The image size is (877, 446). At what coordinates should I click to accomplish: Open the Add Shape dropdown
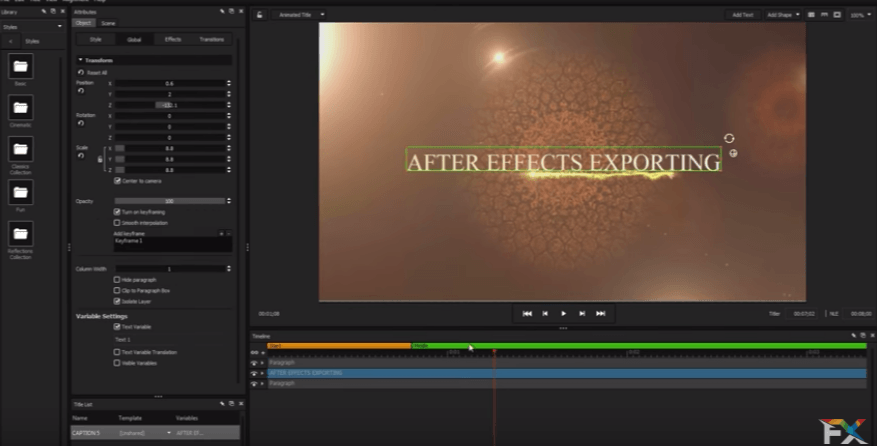[x=783, y=15]
